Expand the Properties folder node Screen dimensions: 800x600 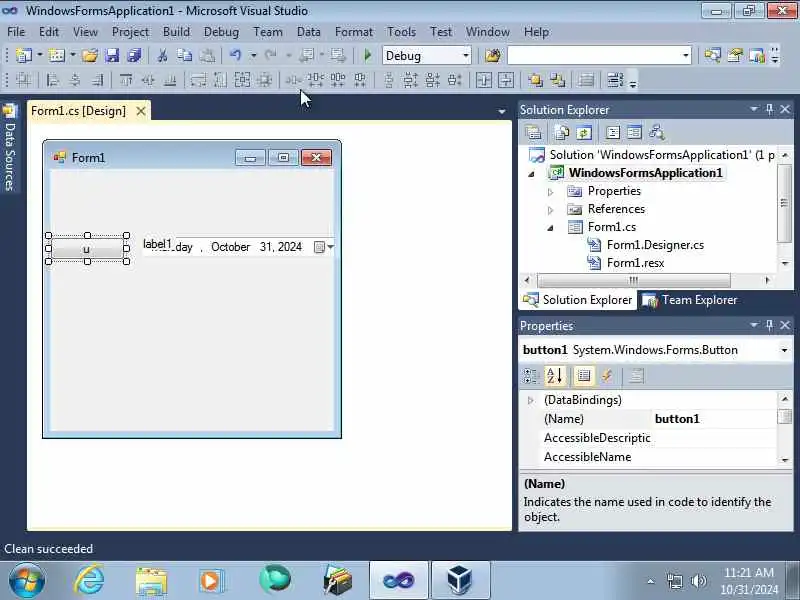coord(550,192)
